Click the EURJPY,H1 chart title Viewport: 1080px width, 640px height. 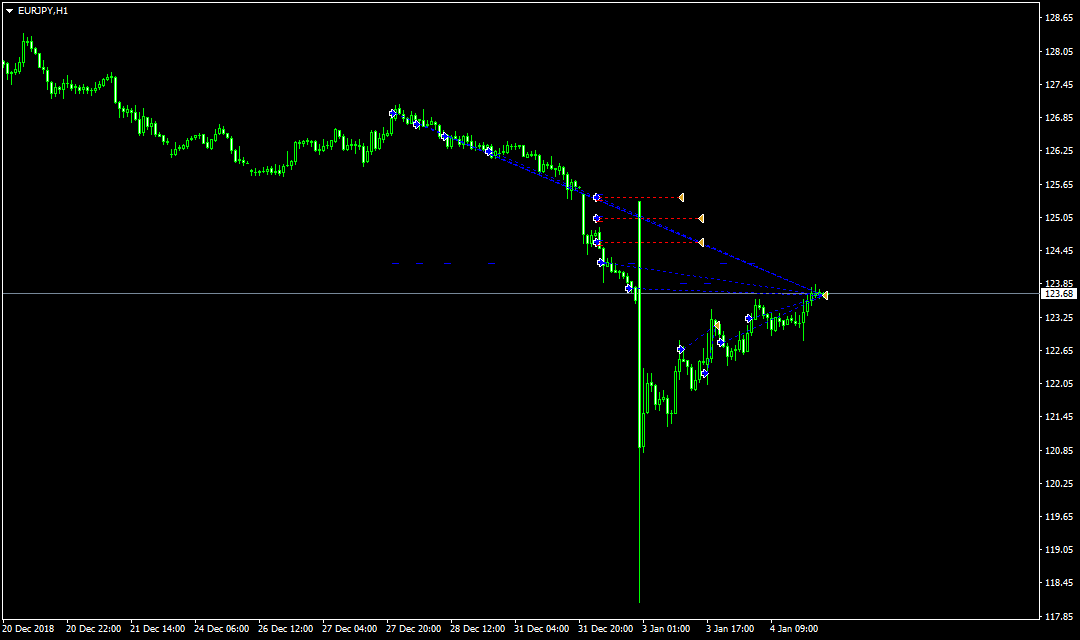[x=43, y=11]
